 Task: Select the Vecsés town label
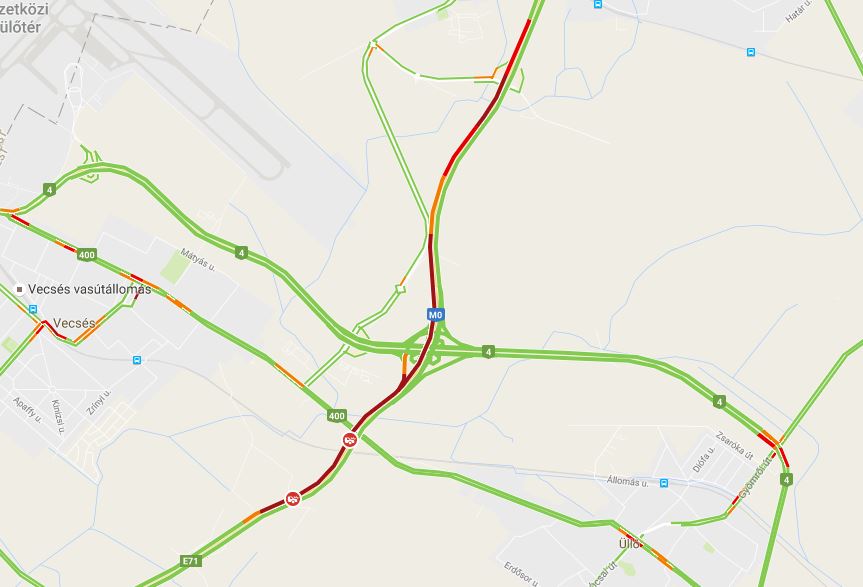pyautogui.click(x=74, y=323)
